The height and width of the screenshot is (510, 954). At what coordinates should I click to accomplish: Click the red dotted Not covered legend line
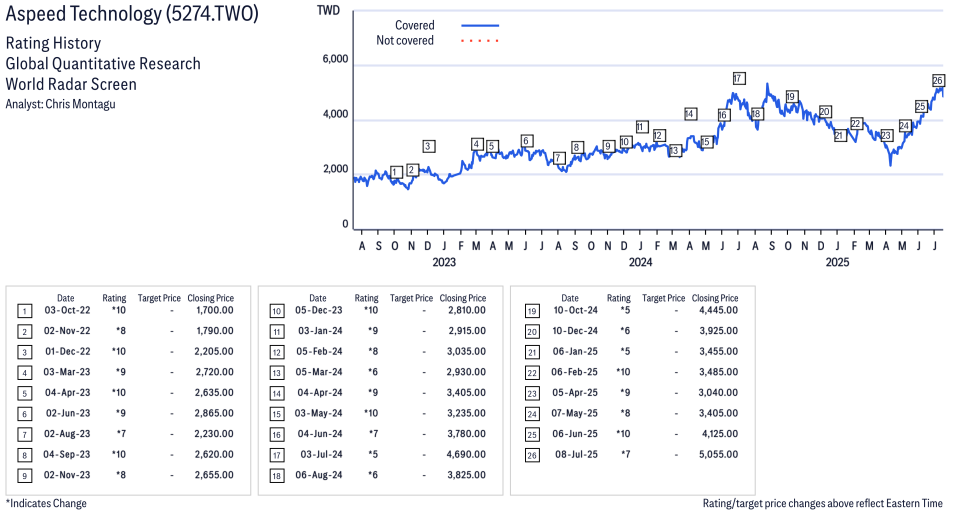pyautogui.click(x=480, y=41)
